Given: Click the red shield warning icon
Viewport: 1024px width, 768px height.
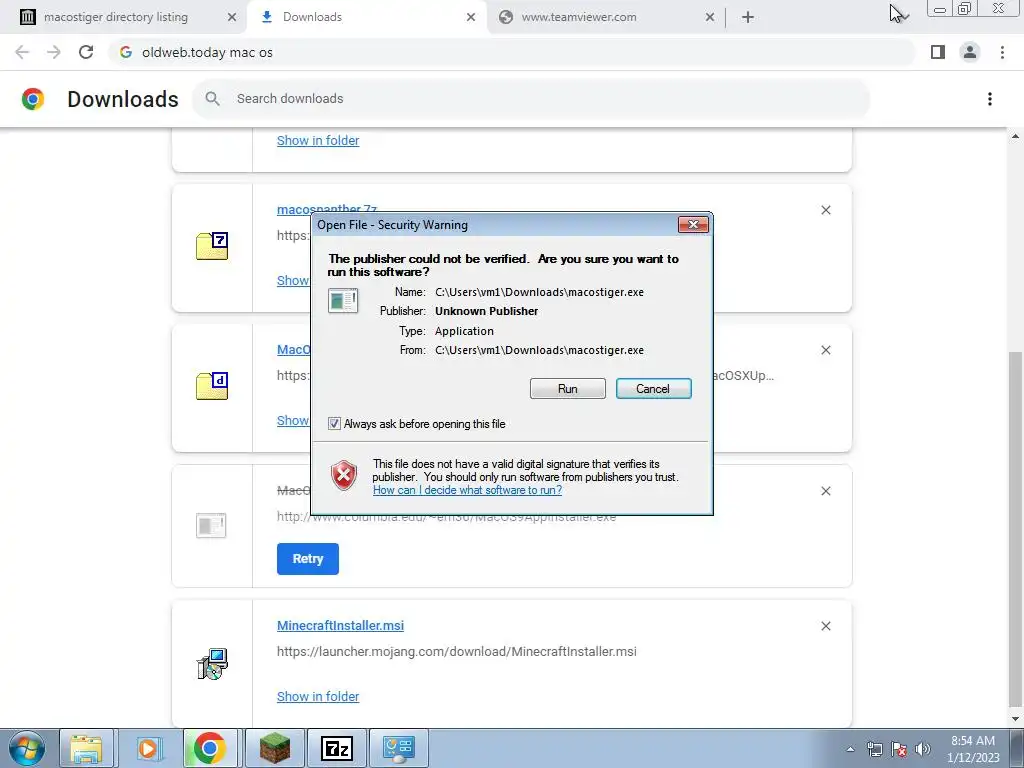Looking at the screenshot, I should [x=344, y=475].
